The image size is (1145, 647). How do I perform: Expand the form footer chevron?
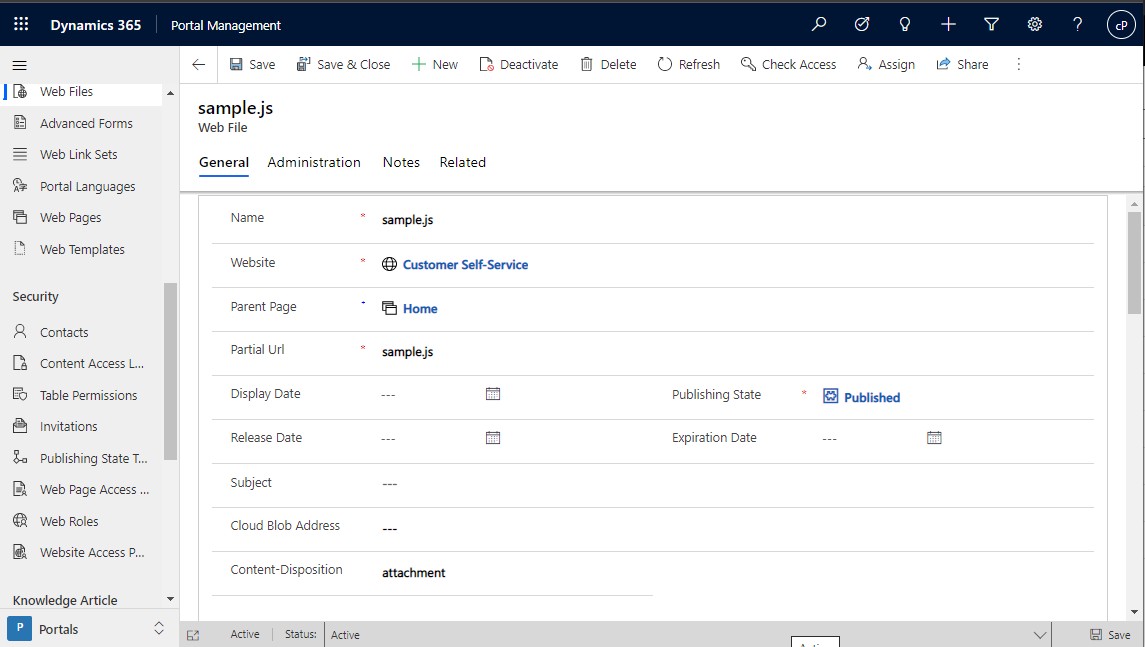click(x=1040, y=635)
